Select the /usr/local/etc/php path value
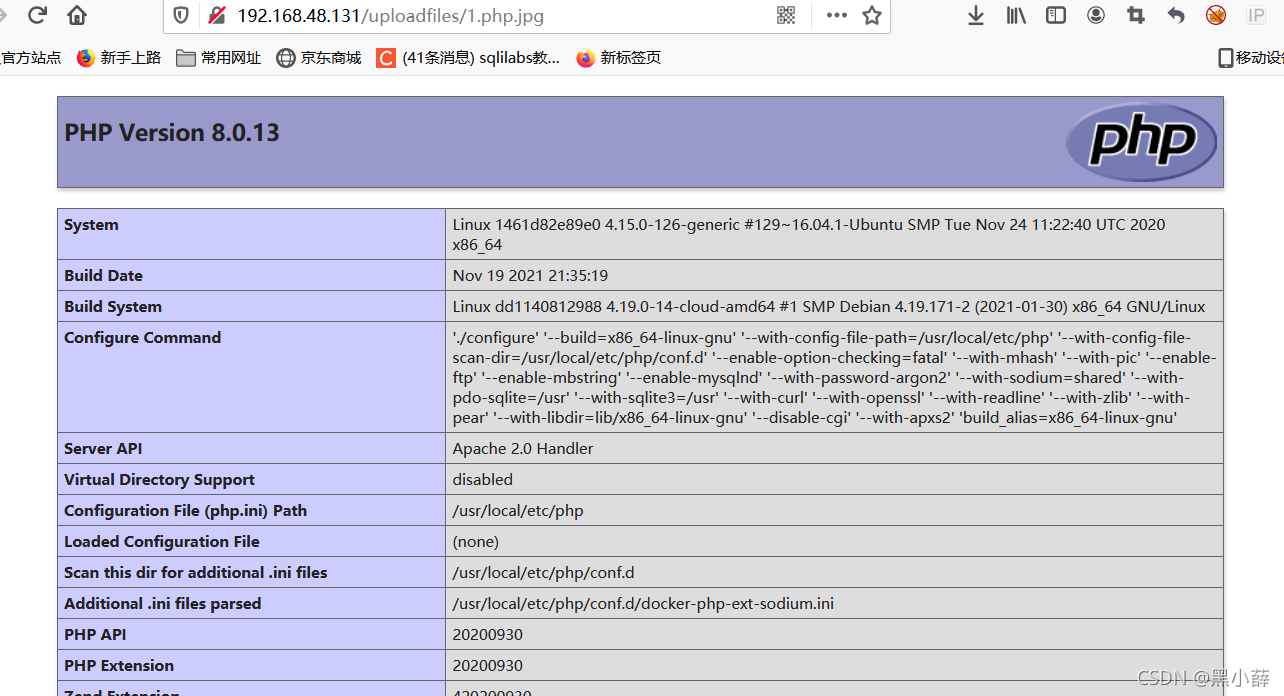The image size is (1284, 696). [518, 511]
